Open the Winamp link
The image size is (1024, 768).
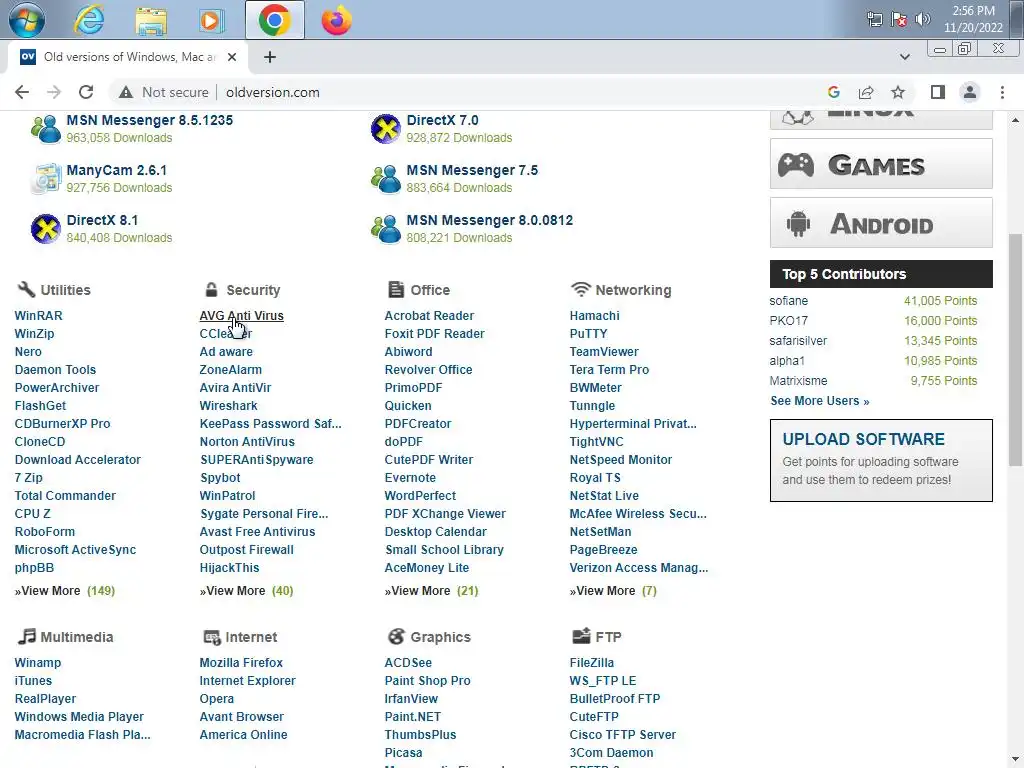click(x=38, y=662)
